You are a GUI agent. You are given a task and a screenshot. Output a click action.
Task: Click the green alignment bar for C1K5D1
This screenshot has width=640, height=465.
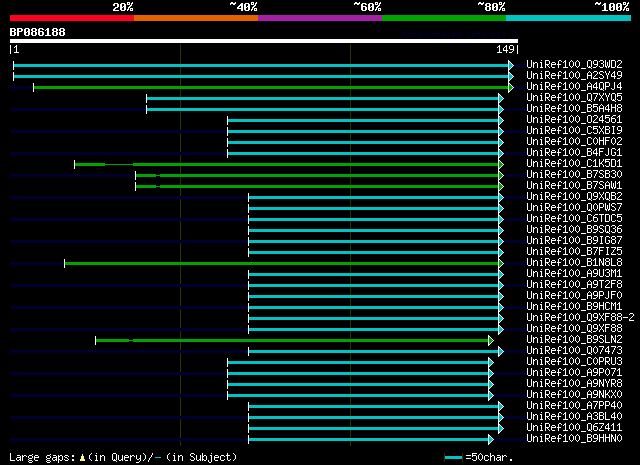coord(287,165)
